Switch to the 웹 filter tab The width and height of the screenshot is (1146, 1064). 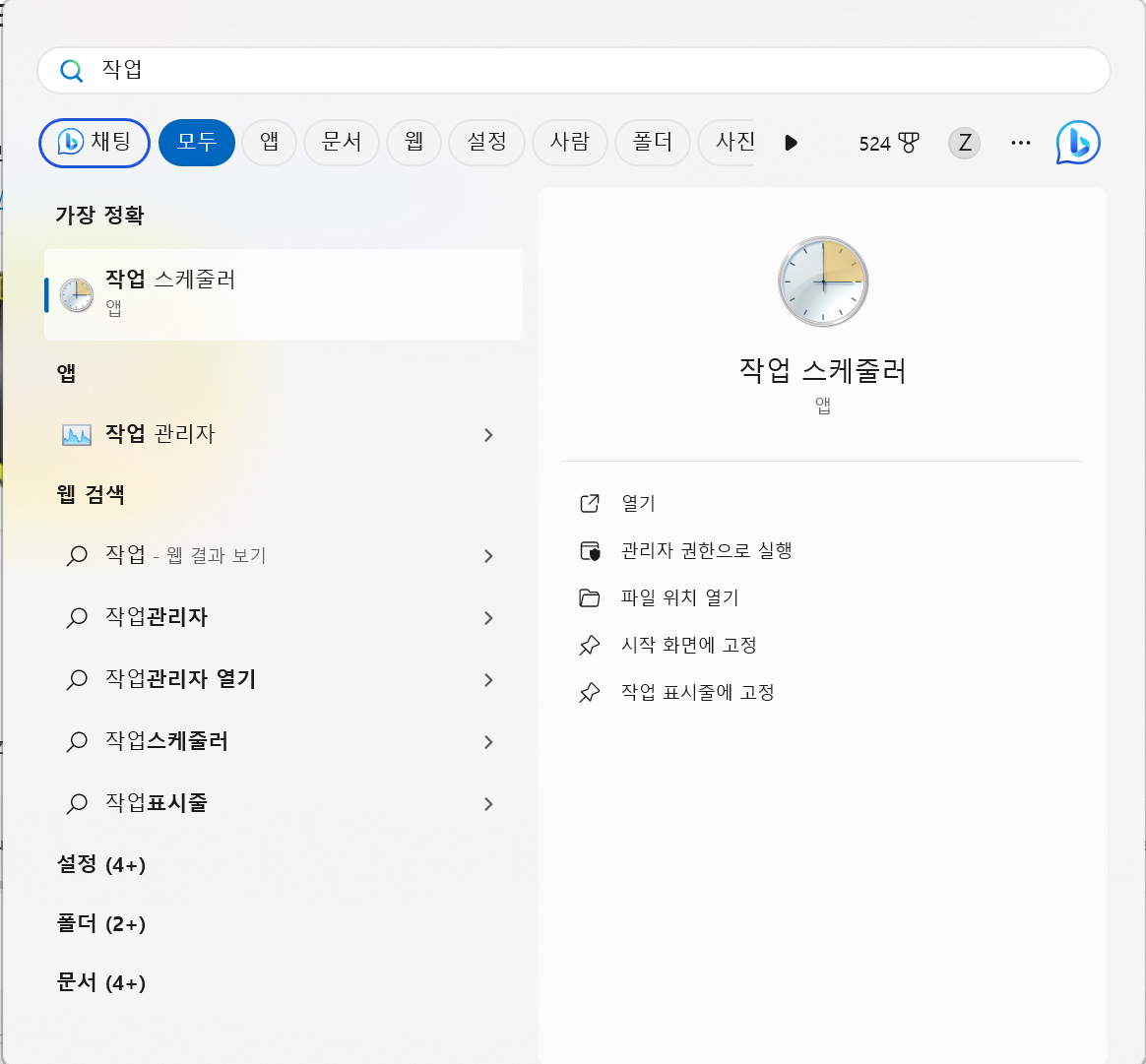pos(414,143)
